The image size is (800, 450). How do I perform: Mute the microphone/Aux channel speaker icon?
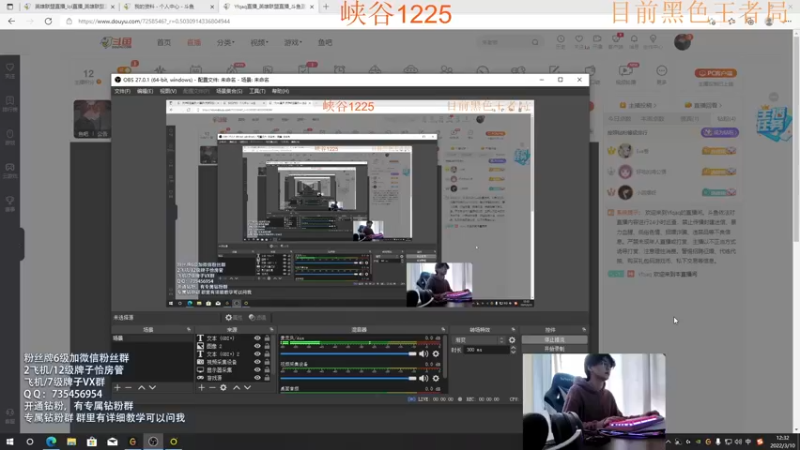click(x=423, y=354)
